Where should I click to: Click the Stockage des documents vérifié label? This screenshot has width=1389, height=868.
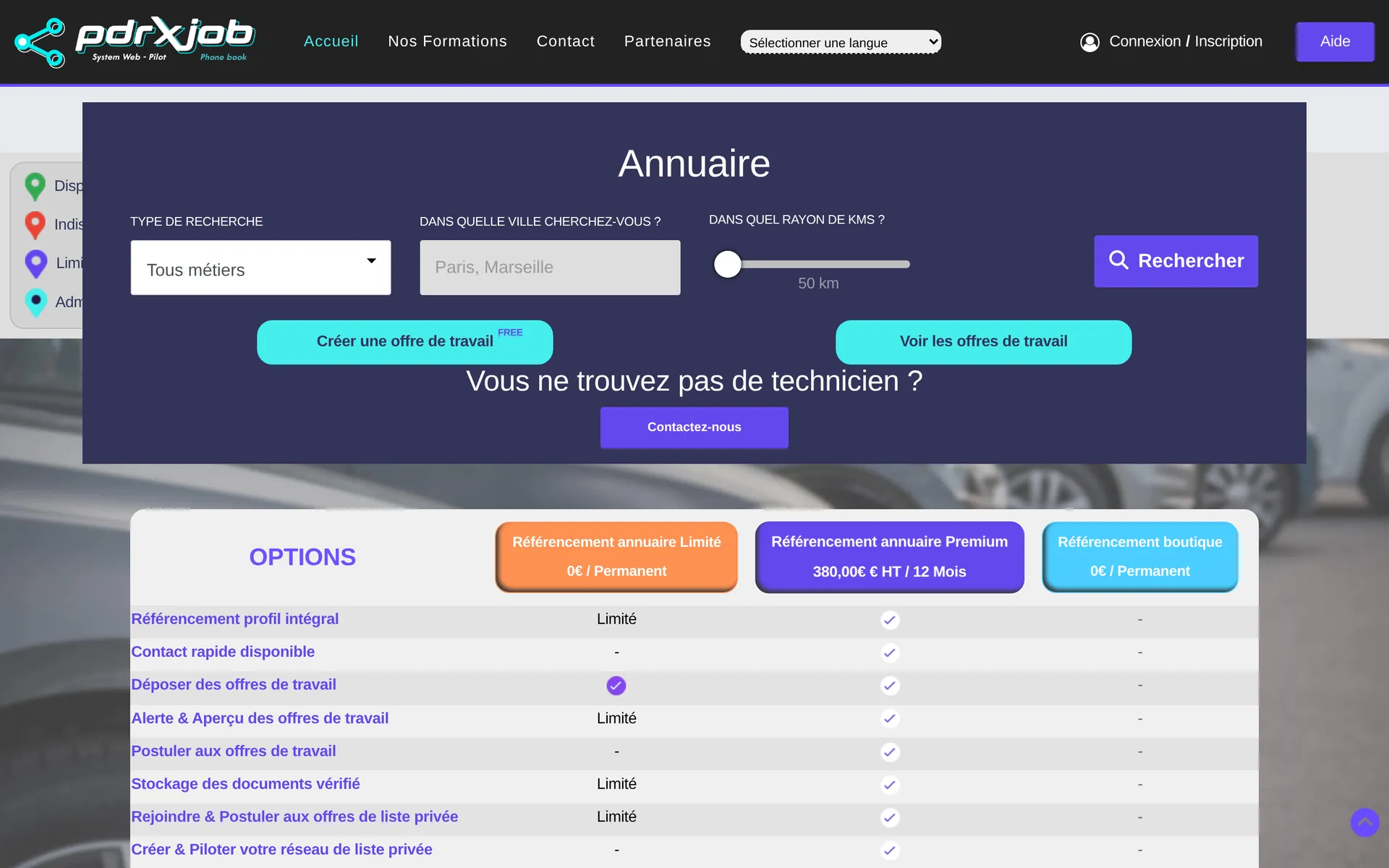coord(245,784)
